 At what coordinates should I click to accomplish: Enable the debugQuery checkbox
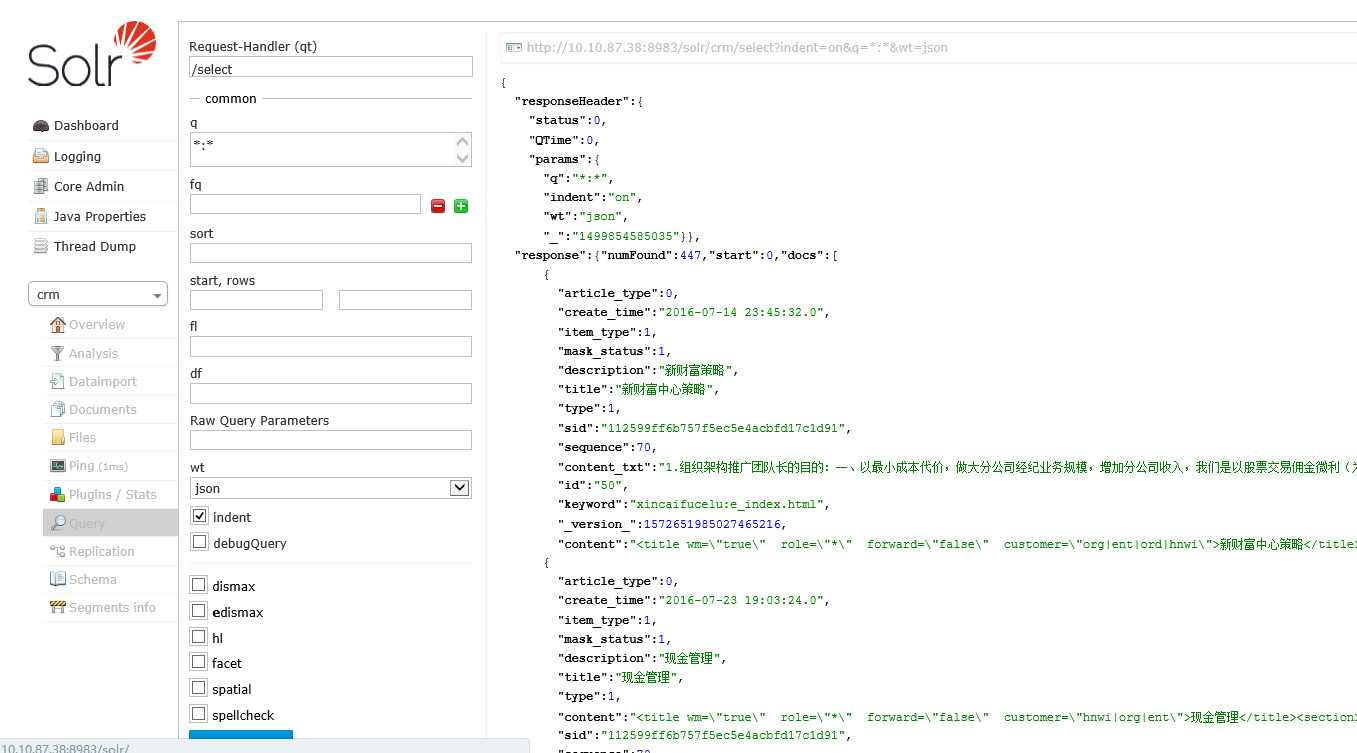tap(199, 542)
